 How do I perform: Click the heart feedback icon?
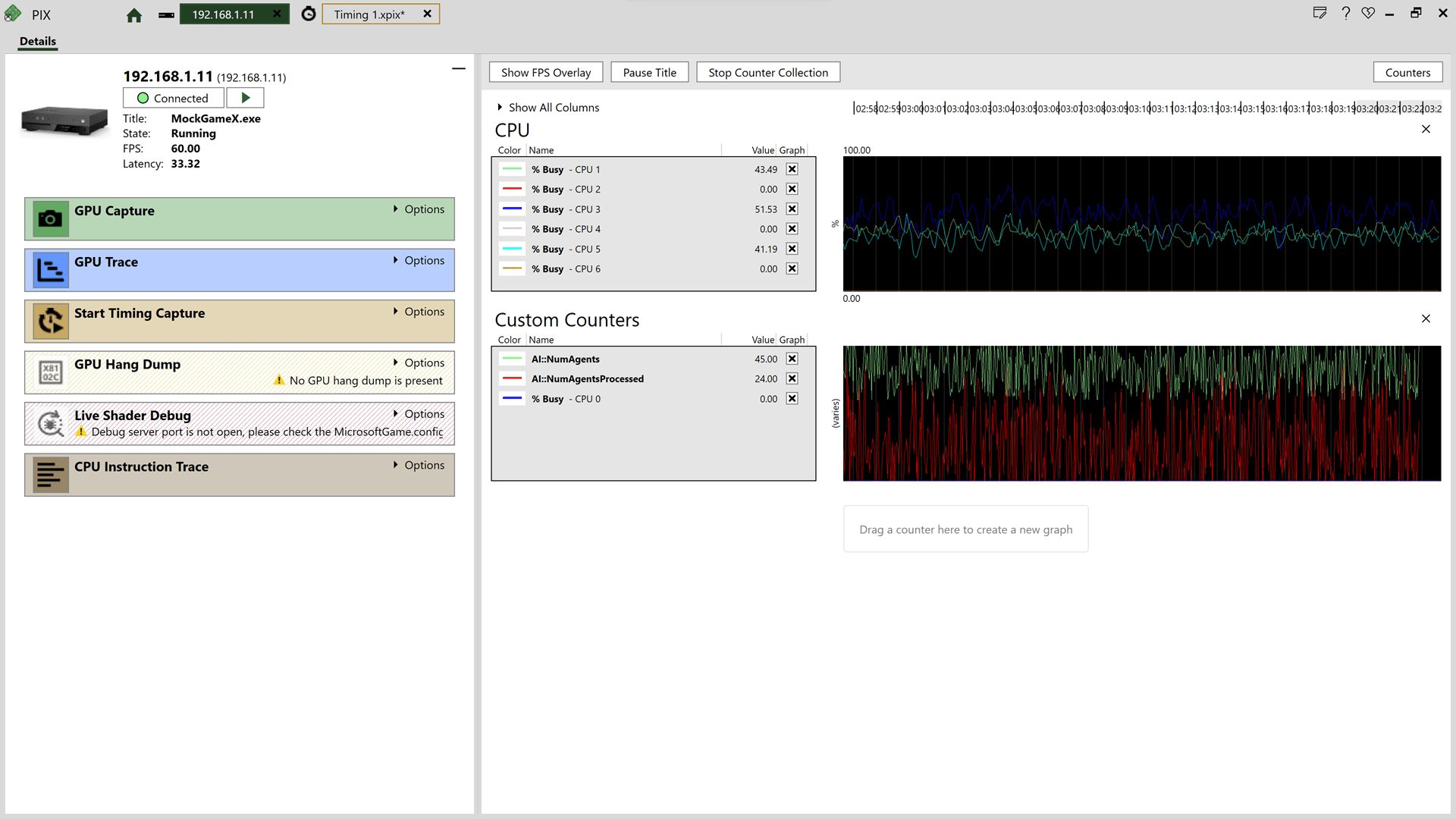[1368, 14]
